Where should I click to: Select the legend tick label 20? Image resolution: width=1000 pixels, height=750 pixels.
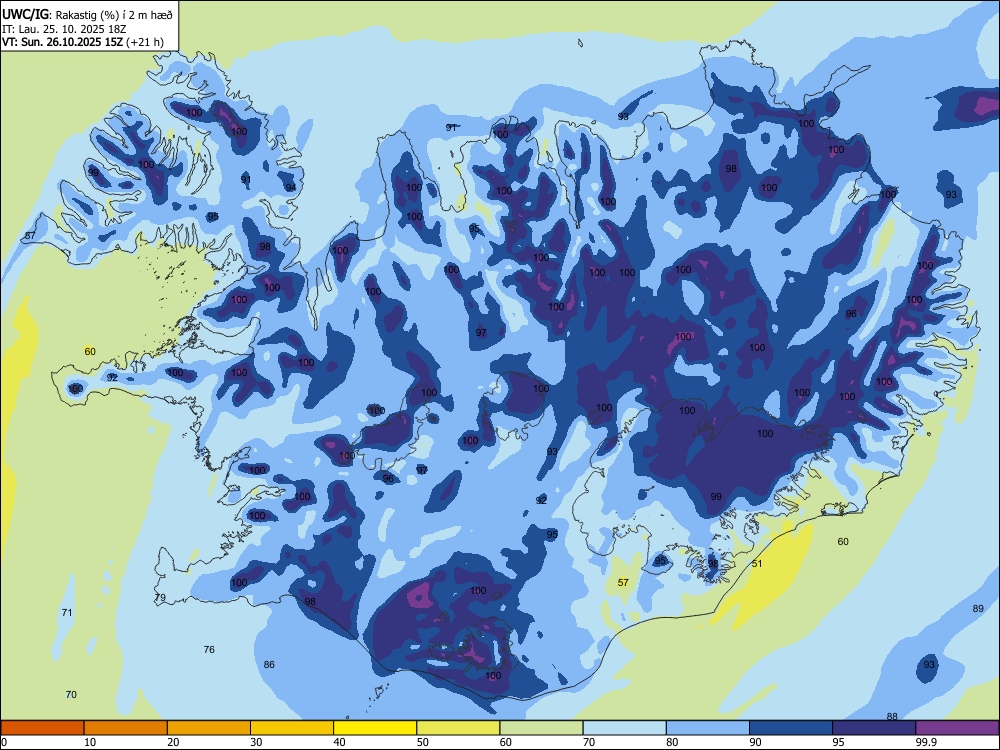pyautogui.click(x=173, y=742)
